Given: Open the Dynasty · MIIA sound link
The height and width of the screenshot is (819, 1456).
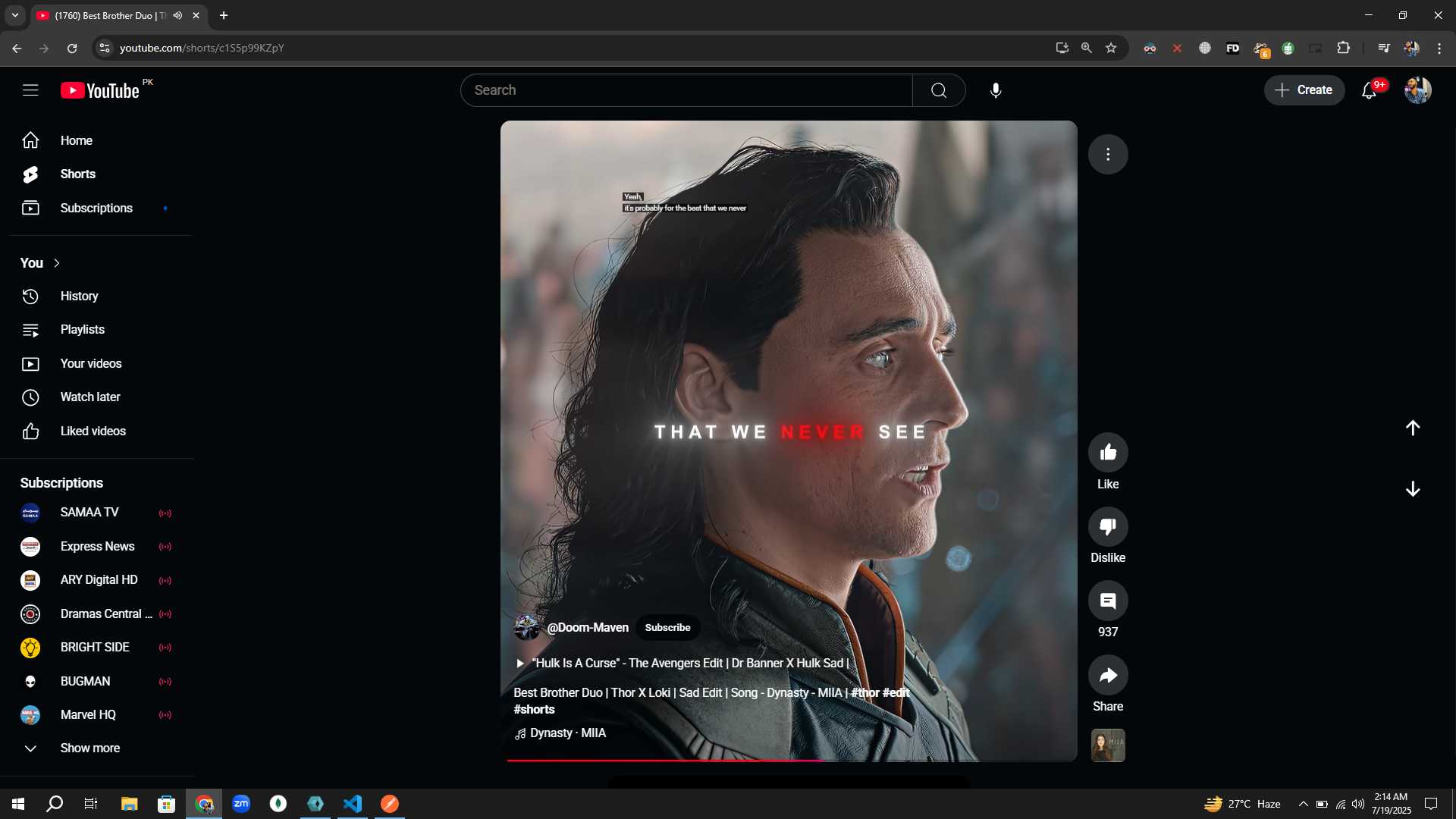Looking at the screenshot, I should click(560, 733).
